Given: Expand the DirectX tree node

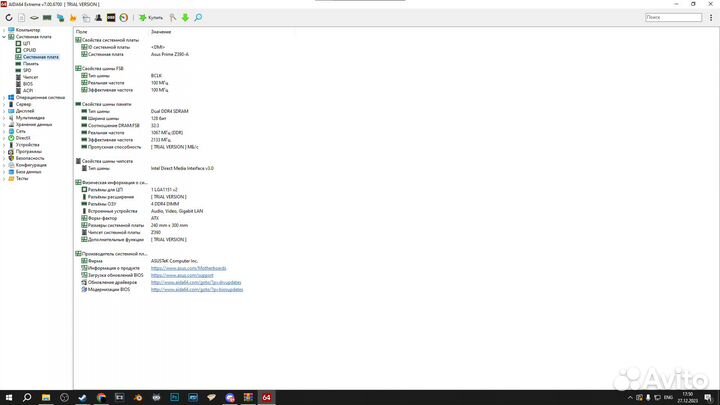Looking at the screenshot, I should pos(4,138).
